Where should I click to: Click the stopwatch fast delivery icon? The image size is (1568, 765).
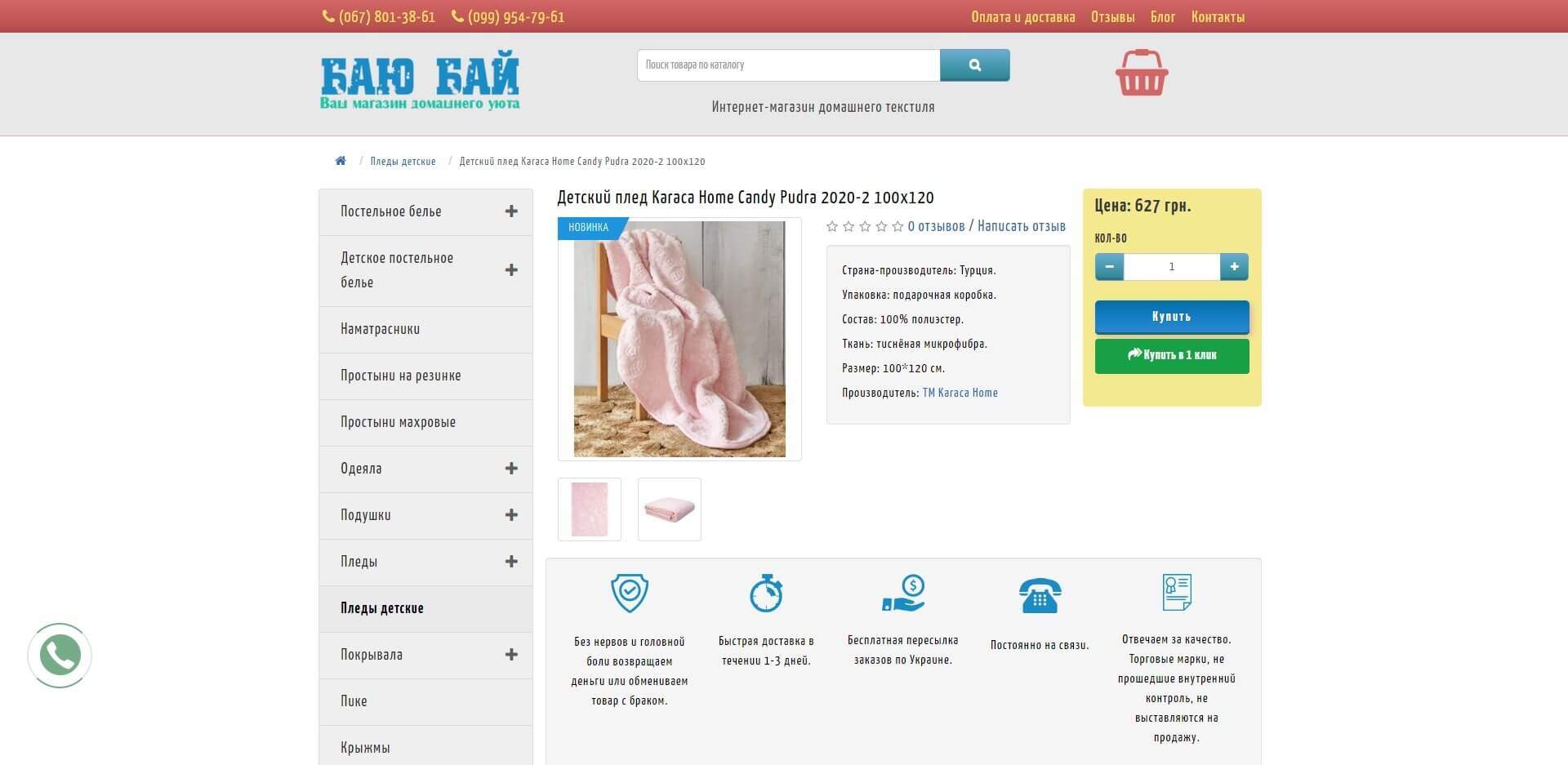coord(766,593)
